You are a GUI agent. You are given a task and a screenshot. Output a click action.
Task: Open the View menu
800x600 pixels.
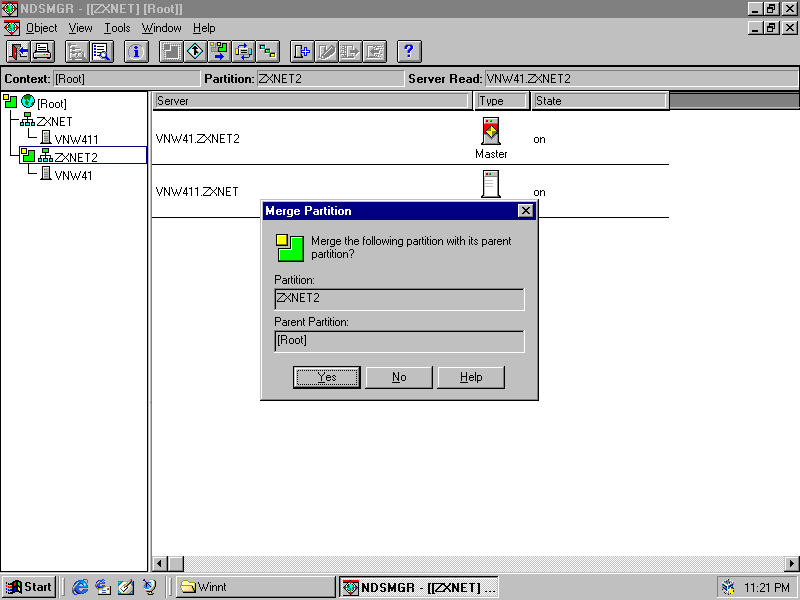coord(81,28)
